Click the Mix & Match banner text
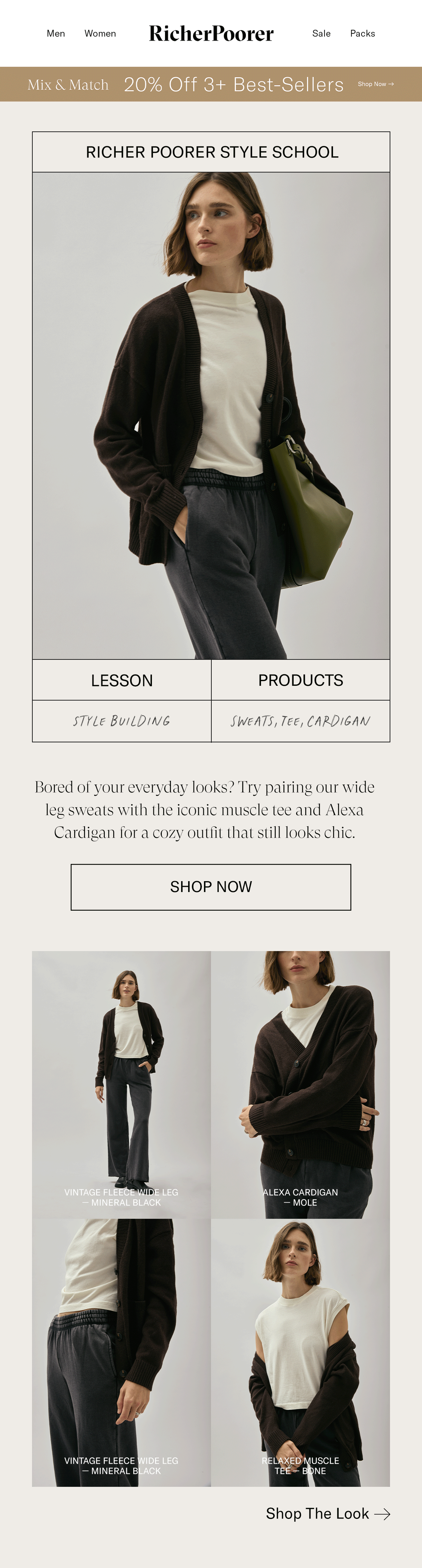 coord(68,85)
